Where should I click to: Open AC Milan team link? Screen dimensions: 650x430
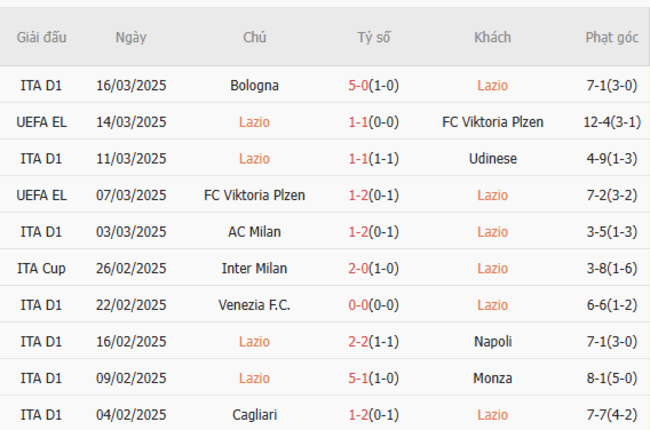(x=254, y=232)
